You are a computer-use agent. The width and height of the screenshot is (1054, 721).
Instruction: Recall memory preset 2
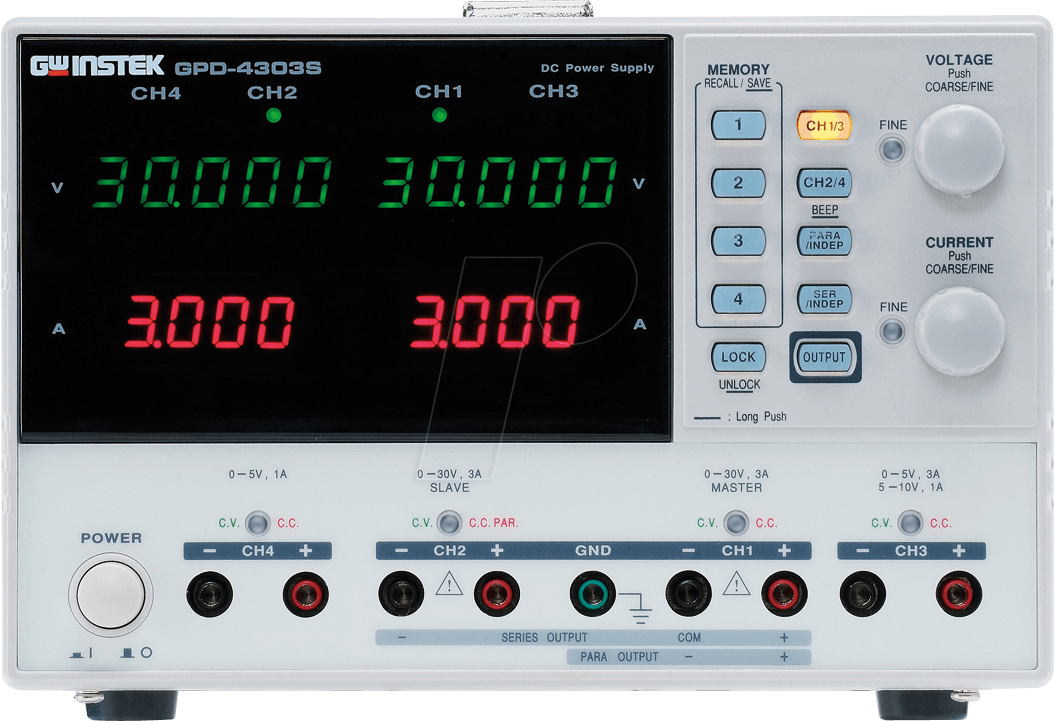[738, 183]
